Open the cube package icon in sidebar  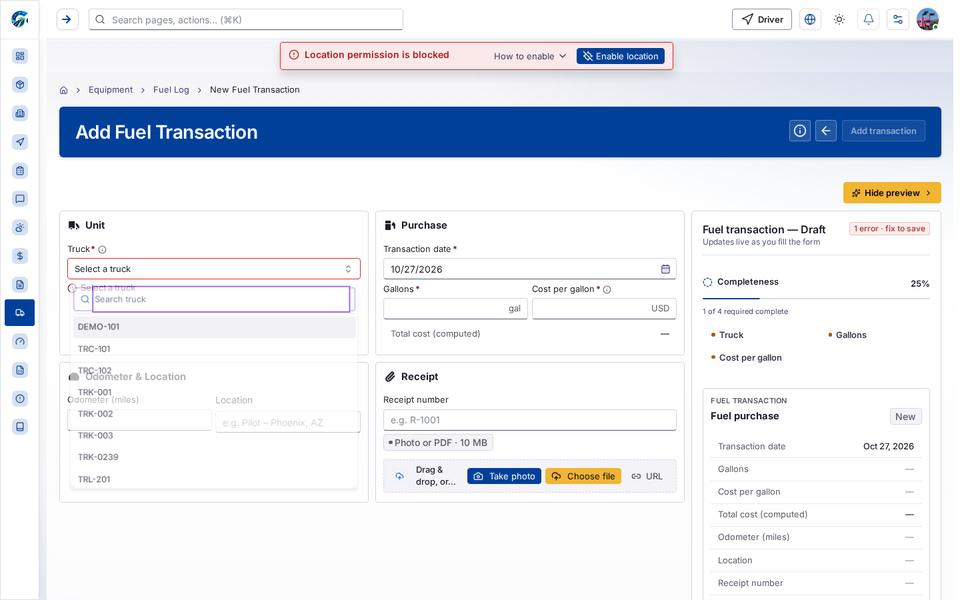[x=20, y=84]
